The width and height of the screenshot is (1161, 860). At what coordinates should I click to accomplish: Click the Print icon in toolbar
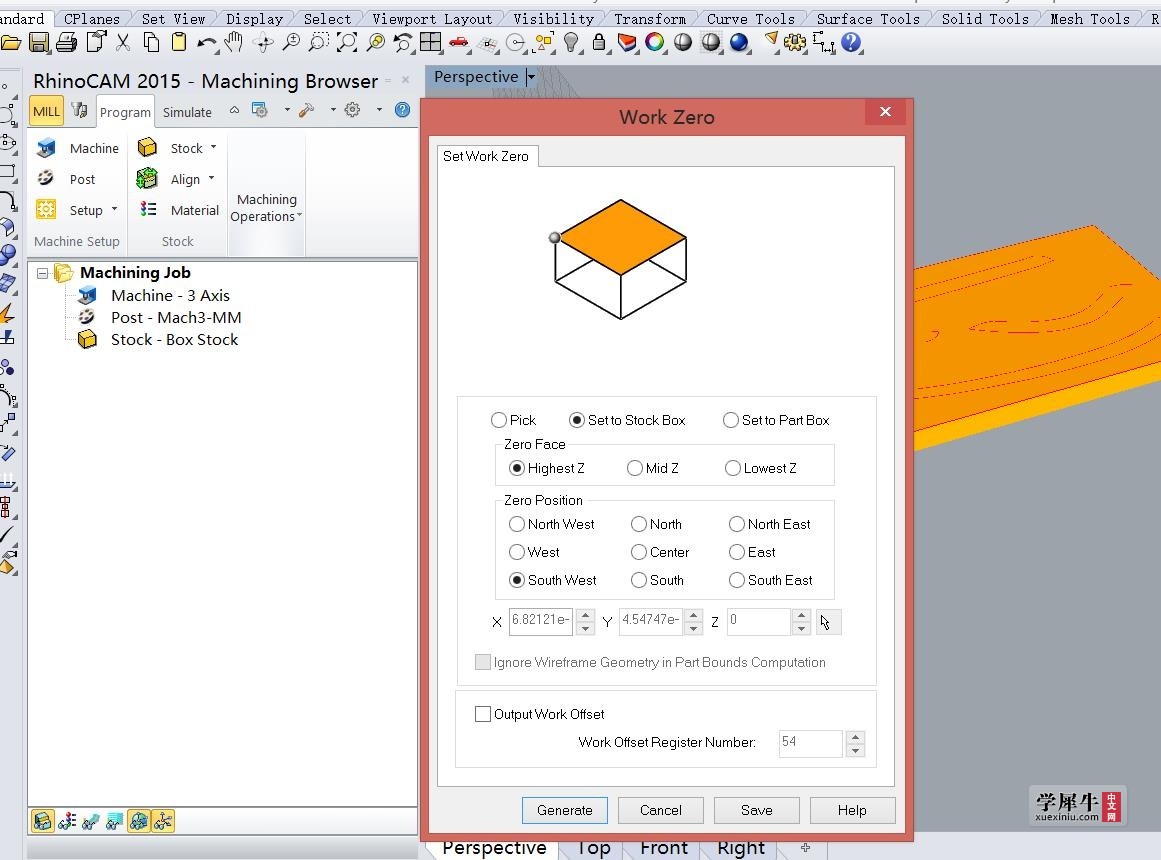click(67, 42)
